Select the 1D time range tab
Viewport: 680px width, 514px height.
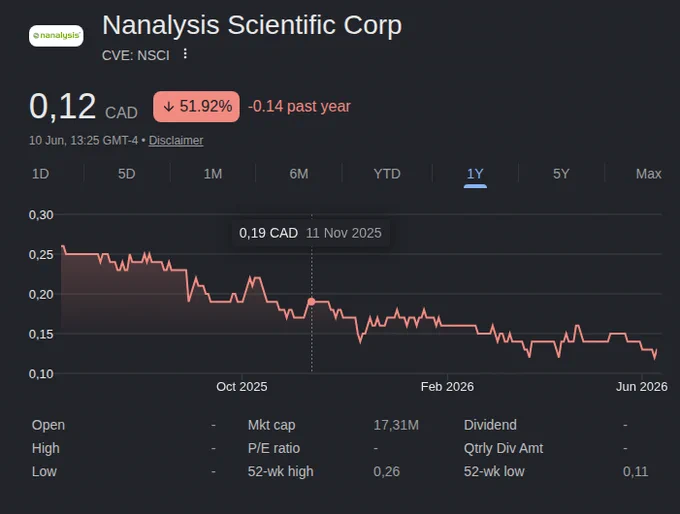41,174
